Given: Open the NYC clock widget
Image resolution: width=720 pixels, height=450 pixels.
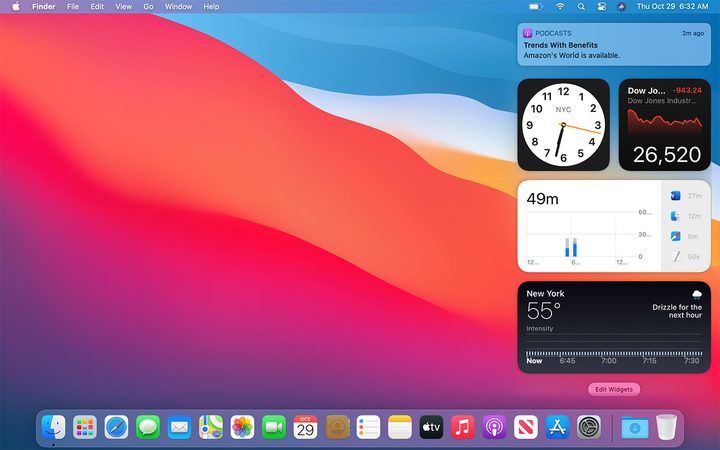Looking at the screenshot, I should [563, 124].
